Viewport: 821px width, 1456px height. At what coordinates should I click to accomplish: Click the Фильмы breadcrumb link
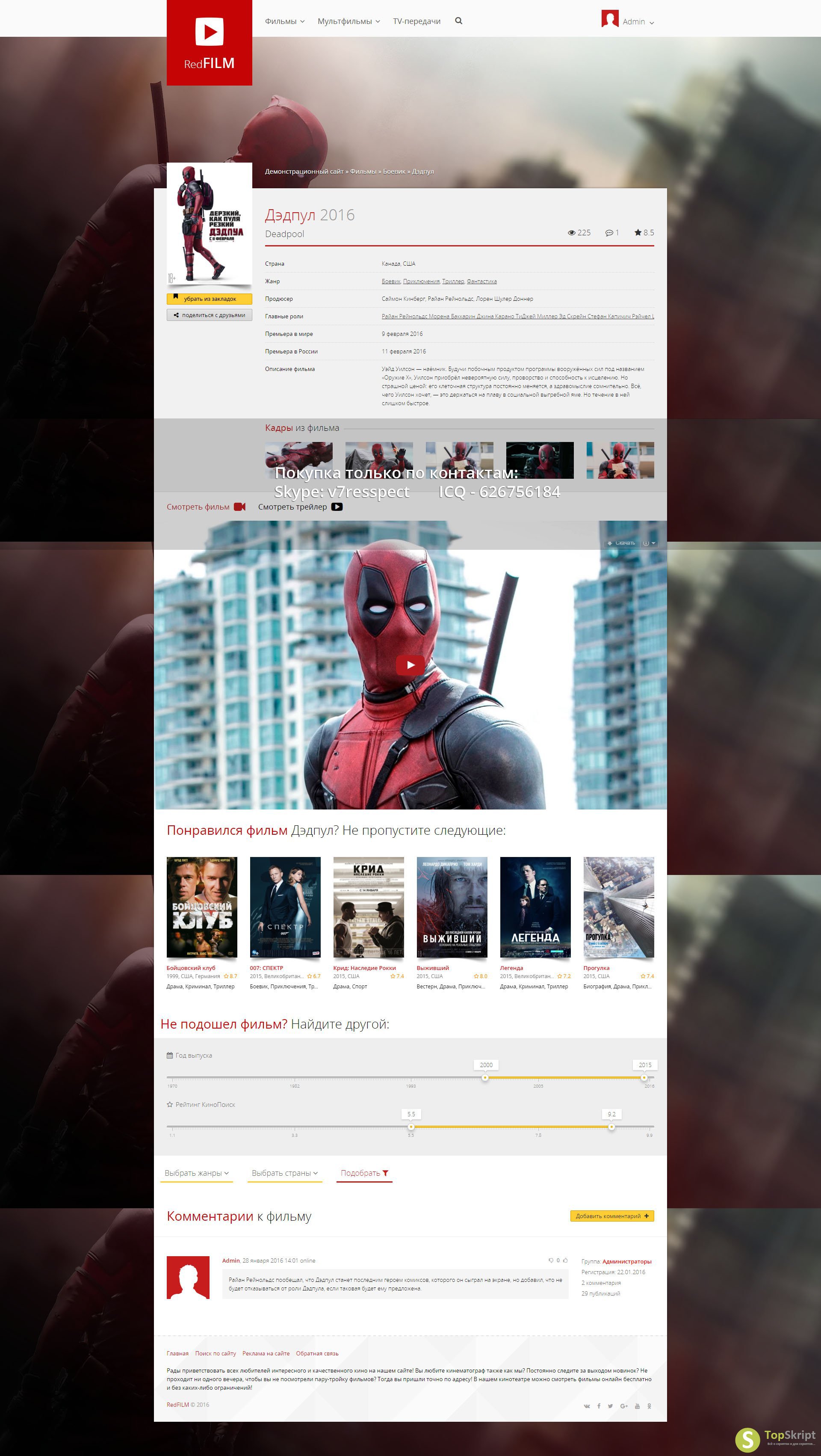tap(363, 171)
